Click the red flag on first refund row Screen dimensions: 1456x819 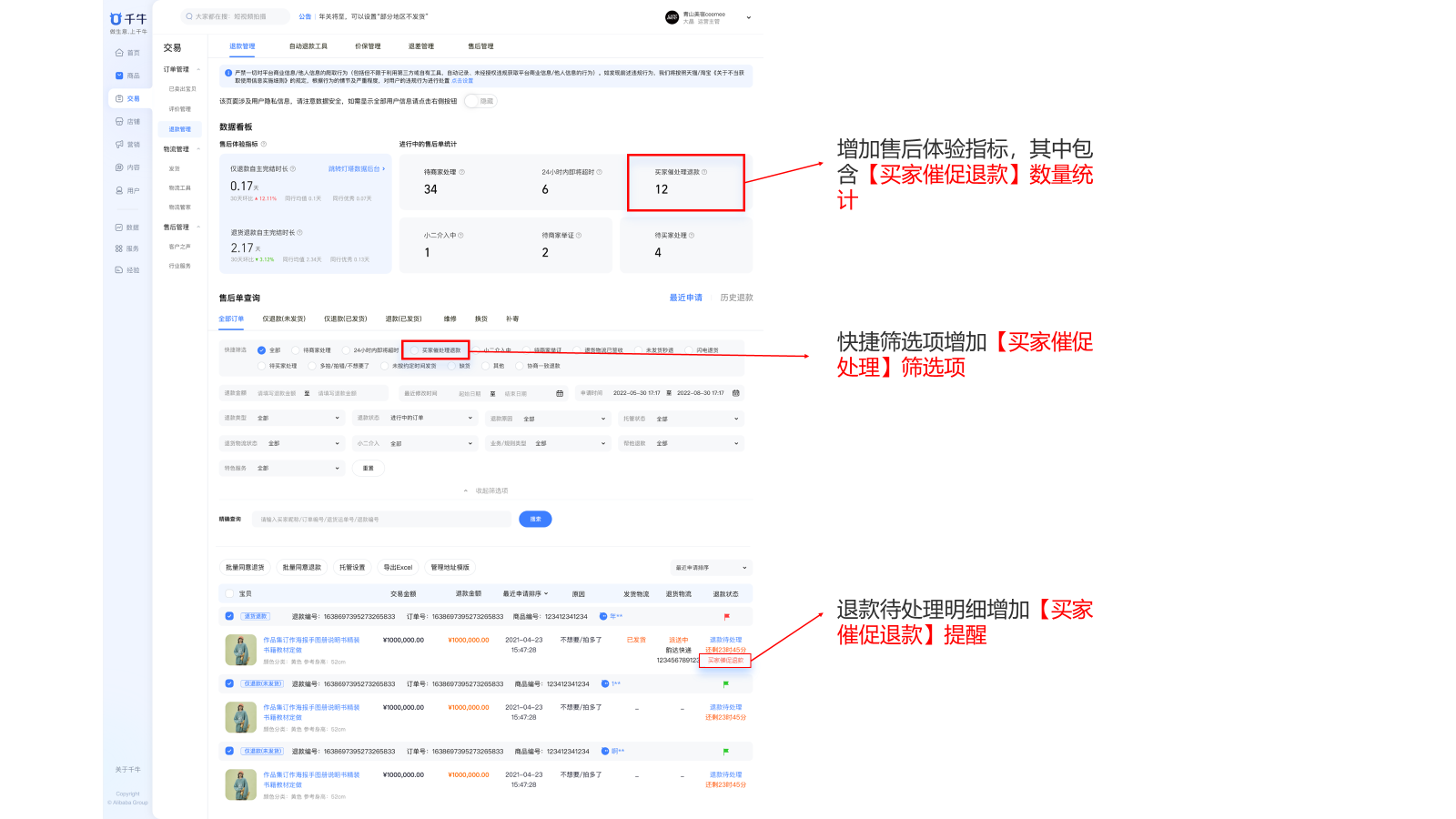tap(726, 617)
